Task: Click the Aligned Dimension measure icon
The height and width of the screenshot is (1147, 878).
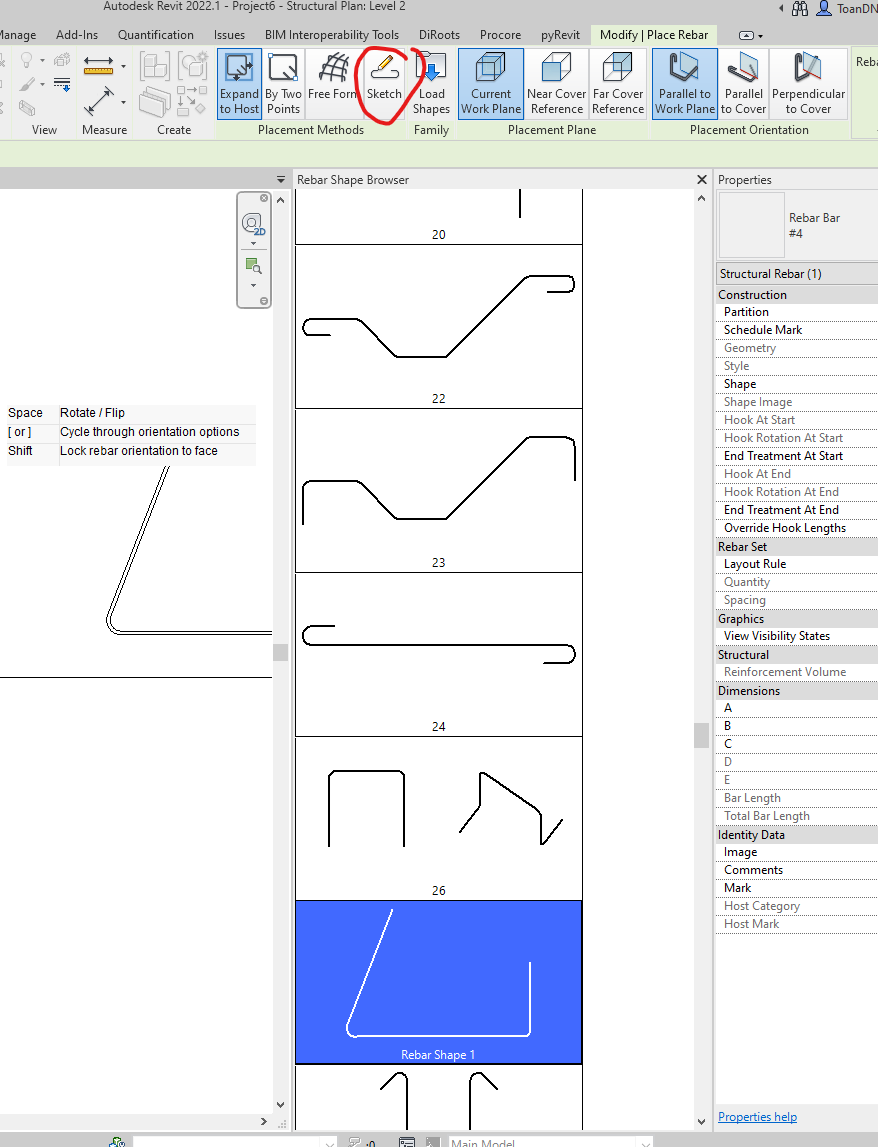Action: tap(98, 101)
